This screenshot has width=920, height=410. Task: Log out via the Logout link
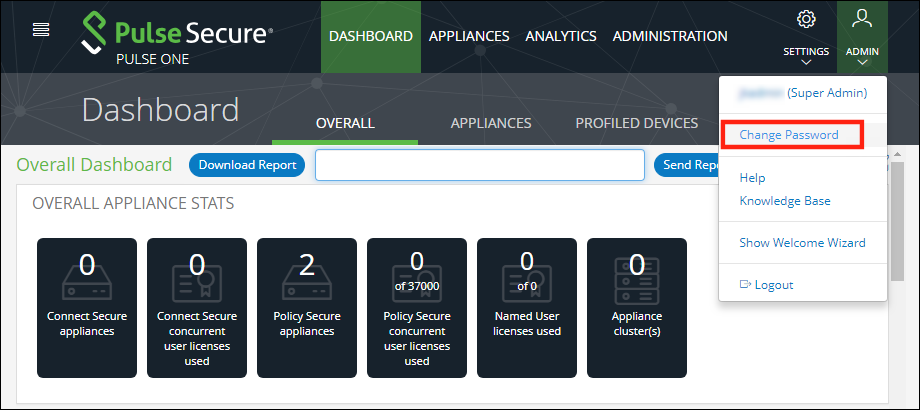(773, 285)
